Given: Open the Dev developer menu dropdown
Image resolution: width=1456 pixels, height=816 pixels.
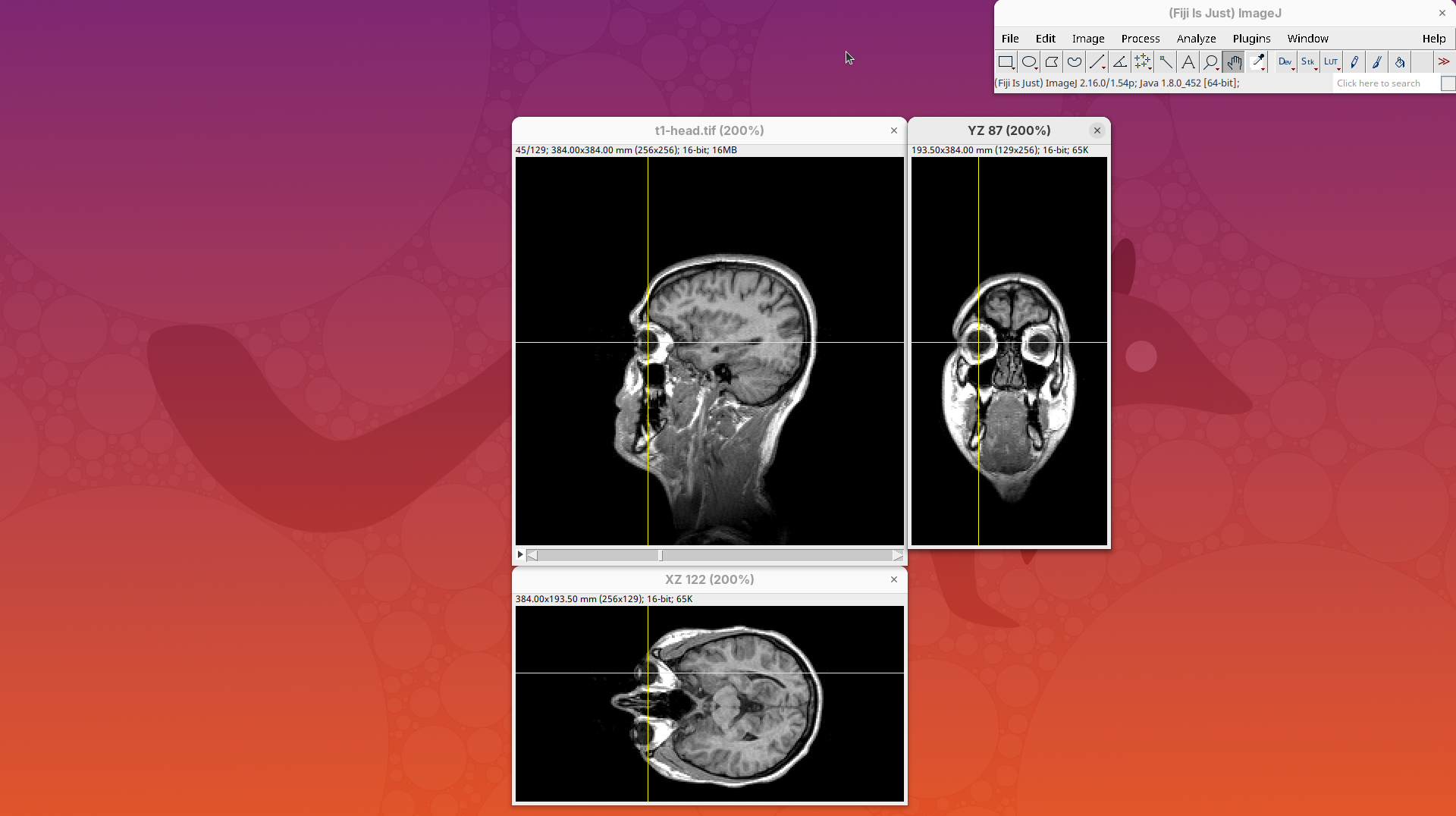Looking at the screenshot, I should pos(1285,62).
